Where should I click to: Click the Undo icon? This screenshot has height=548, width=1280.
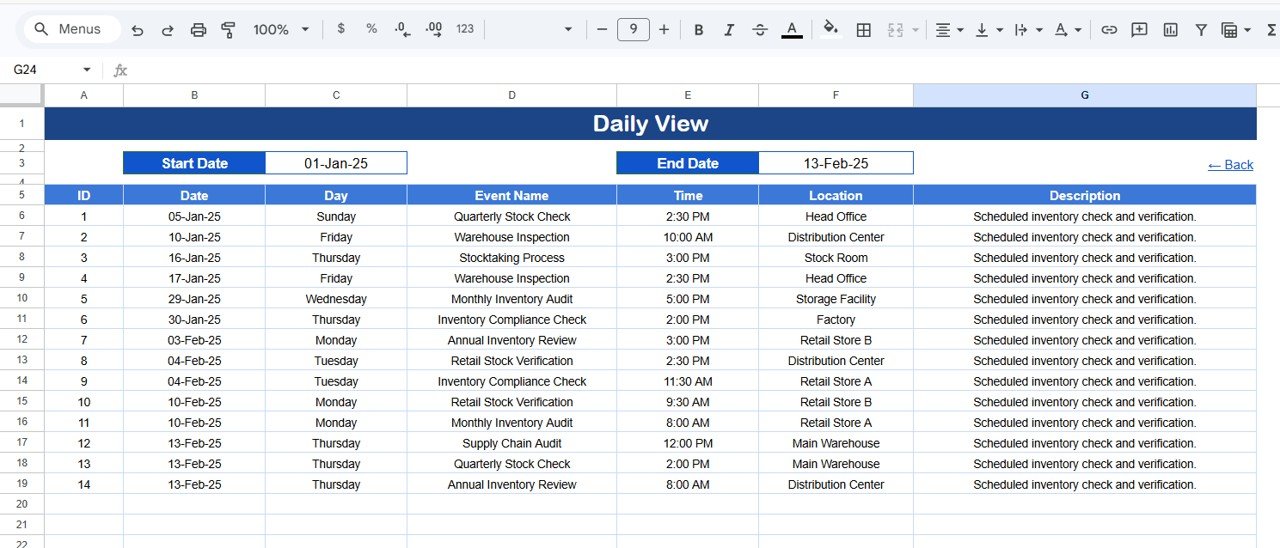[x=137, y=30]
